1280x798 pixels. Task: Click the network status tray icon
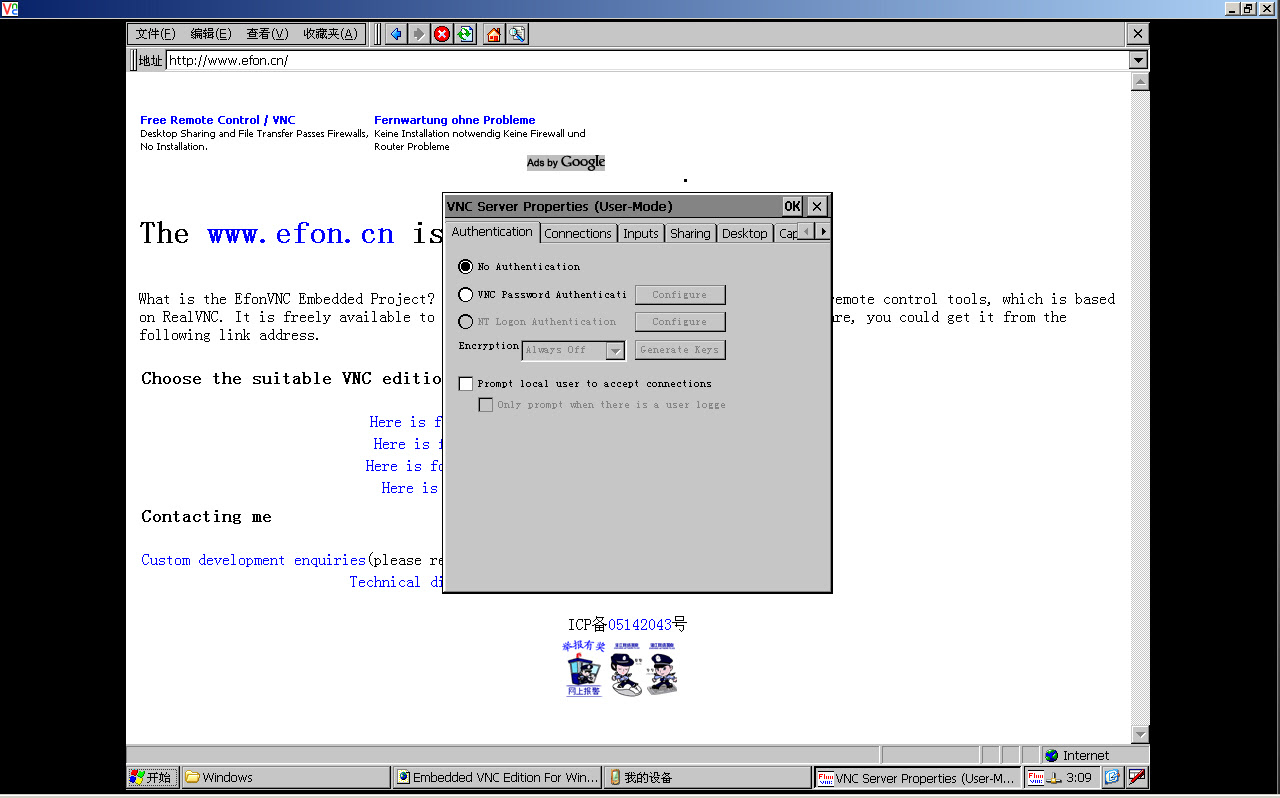click(x=1055, y=778)
